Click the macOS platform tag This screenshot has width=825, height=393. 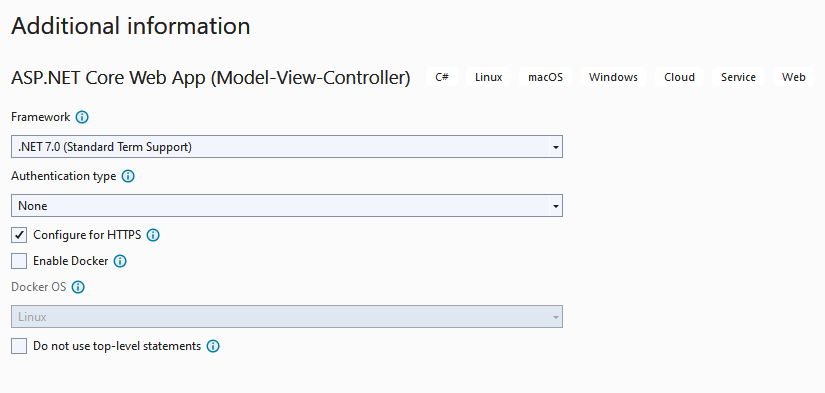coord(545,77)
